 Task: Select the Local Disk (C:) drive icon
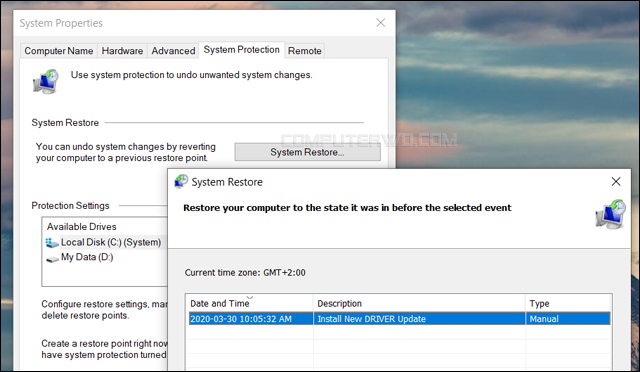[x=52, y=243]
